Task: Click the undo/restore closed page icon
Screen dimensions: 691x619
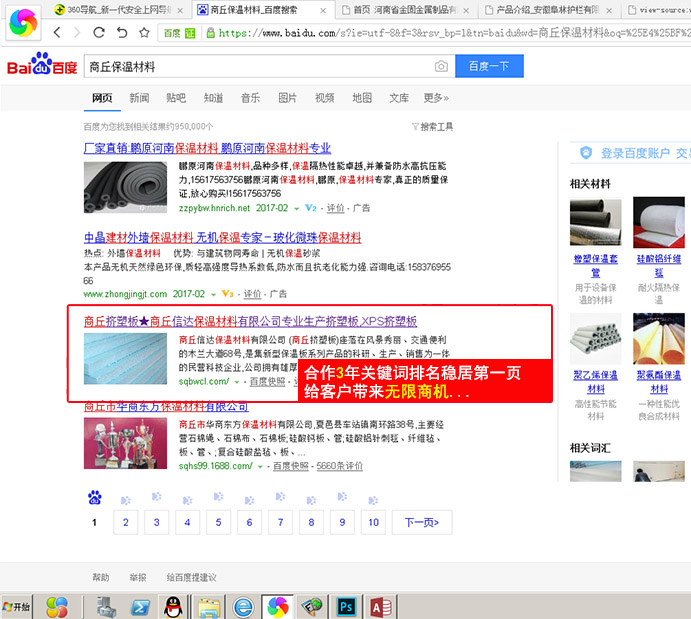Action: pyautogui.click(x=122, y=32)
